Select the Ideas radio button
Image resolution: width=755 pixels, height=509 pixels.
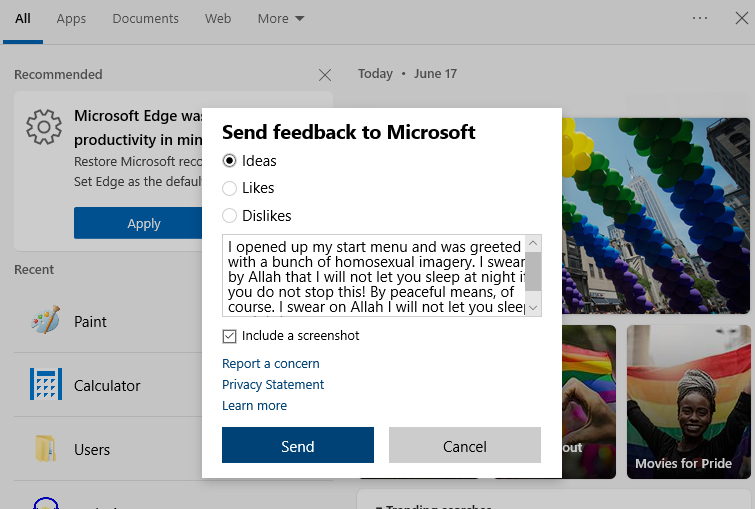coord(229,160)
